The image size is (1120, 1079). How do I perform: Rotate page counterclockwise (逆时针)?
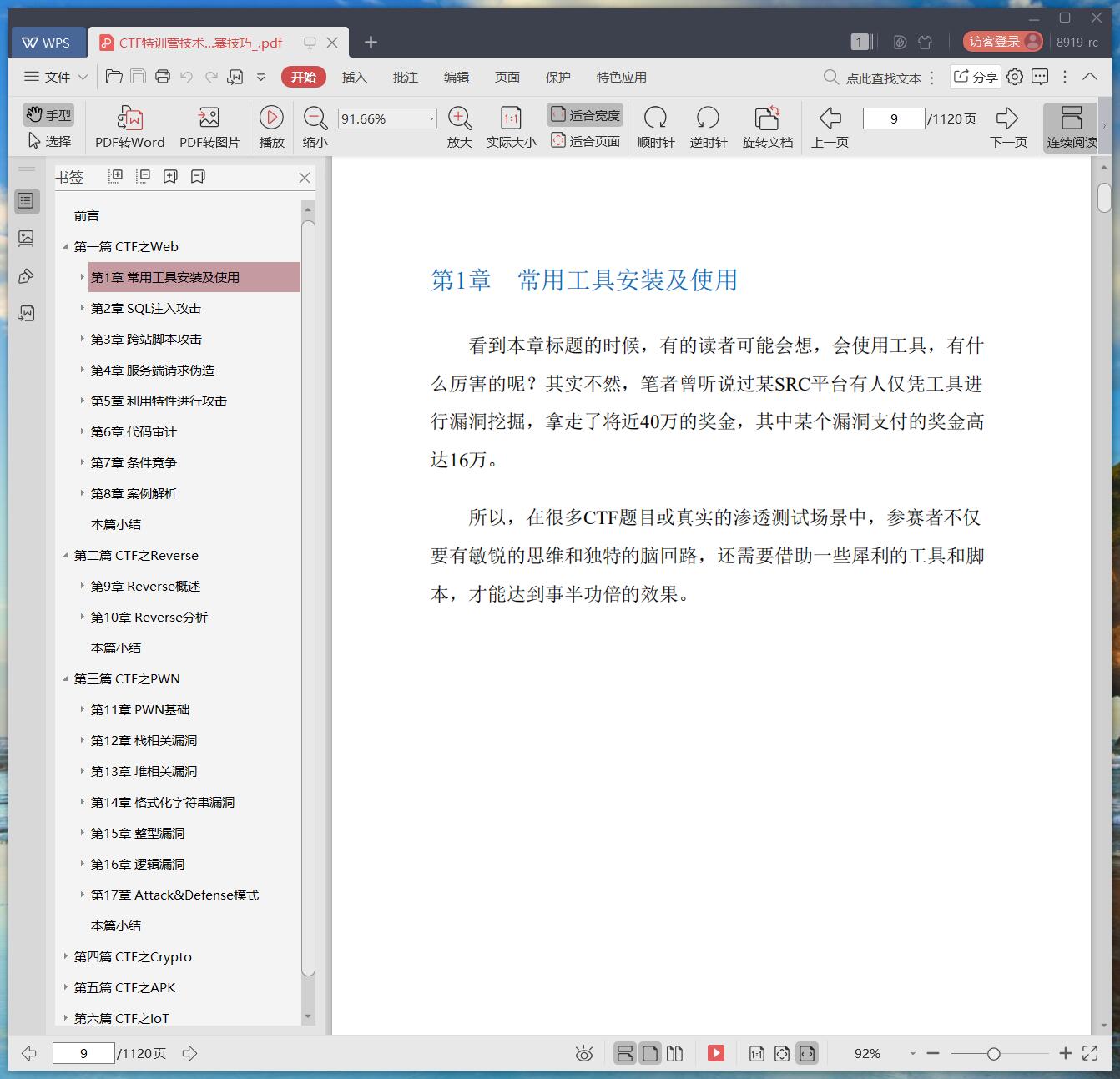point(708,127)
